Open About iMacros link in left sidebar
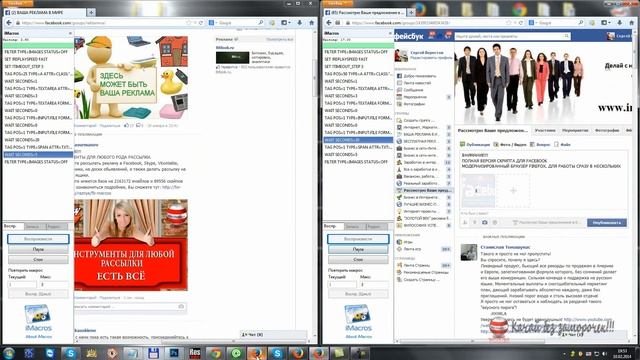This screenshot has height=360, width=640. tap(38, 337)
